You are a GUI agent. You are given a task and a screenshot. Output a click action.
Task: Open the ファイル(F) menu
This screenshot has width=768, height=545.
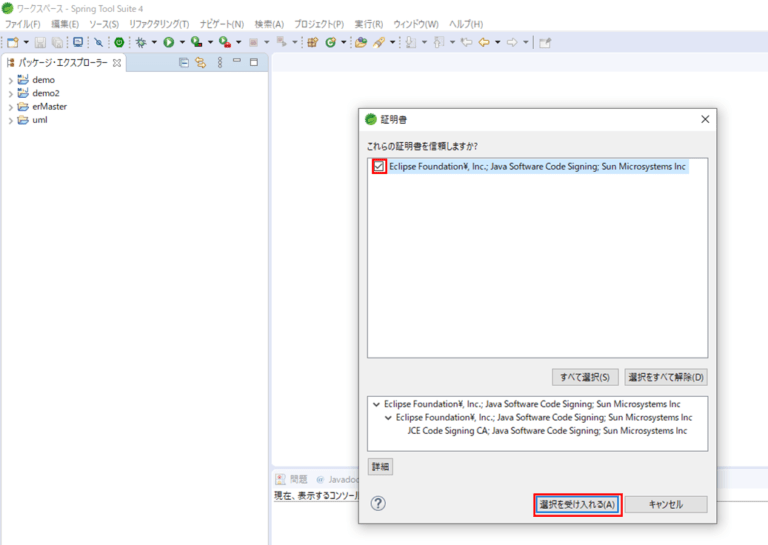tap(23, 23)
